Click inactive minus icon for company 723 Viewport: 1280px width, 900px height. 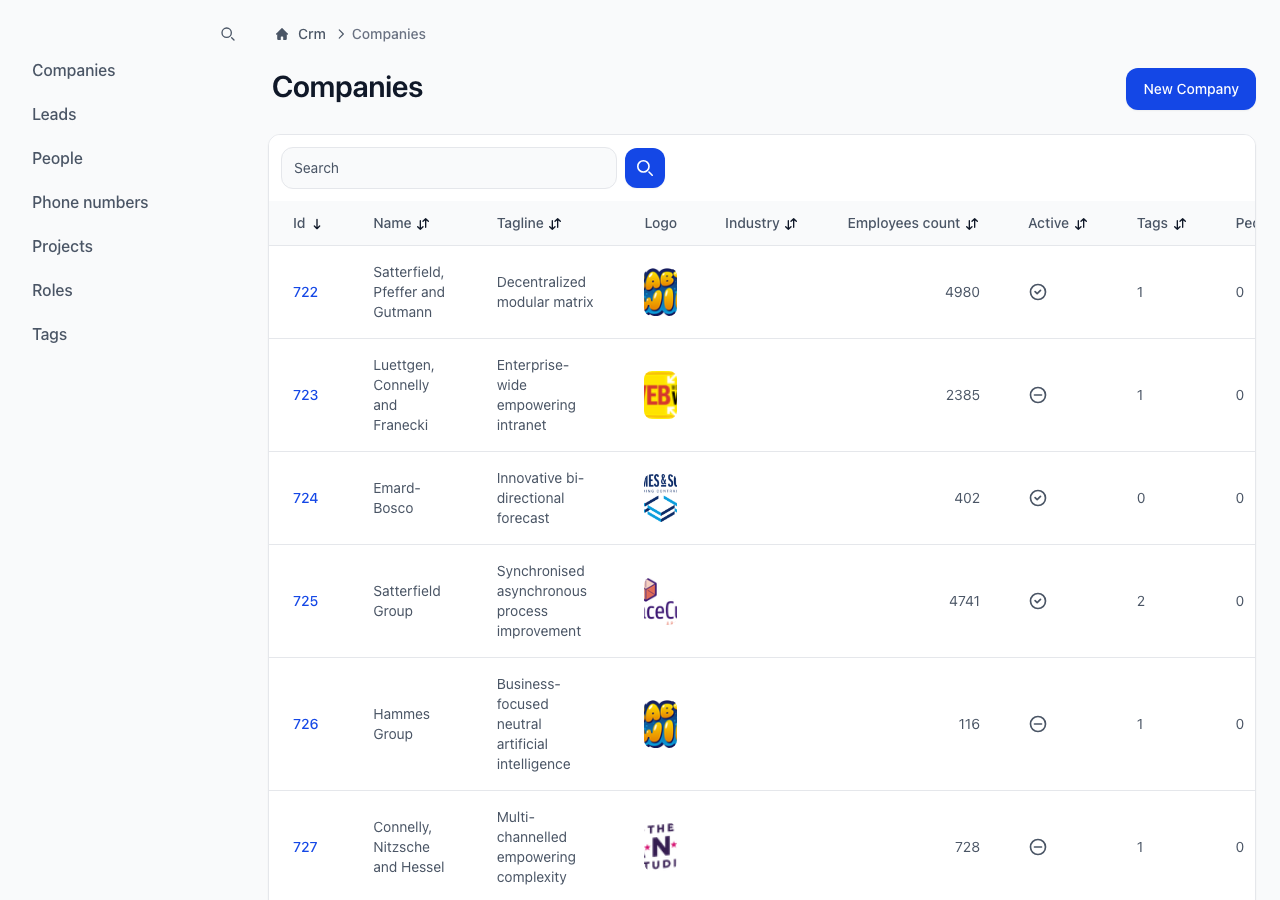click(1038, 395)
